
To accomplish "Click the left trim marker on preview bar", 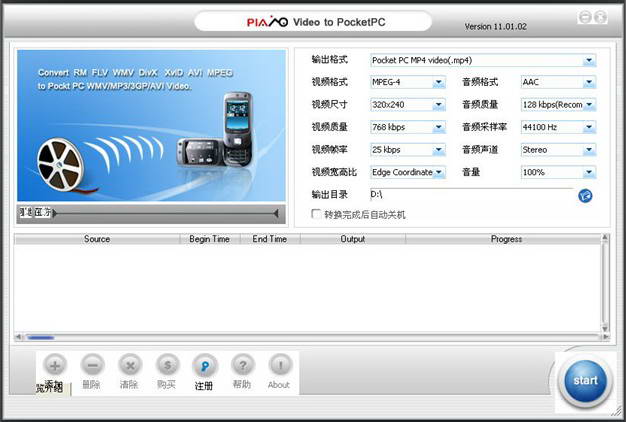I will click(x=54, y=214).
